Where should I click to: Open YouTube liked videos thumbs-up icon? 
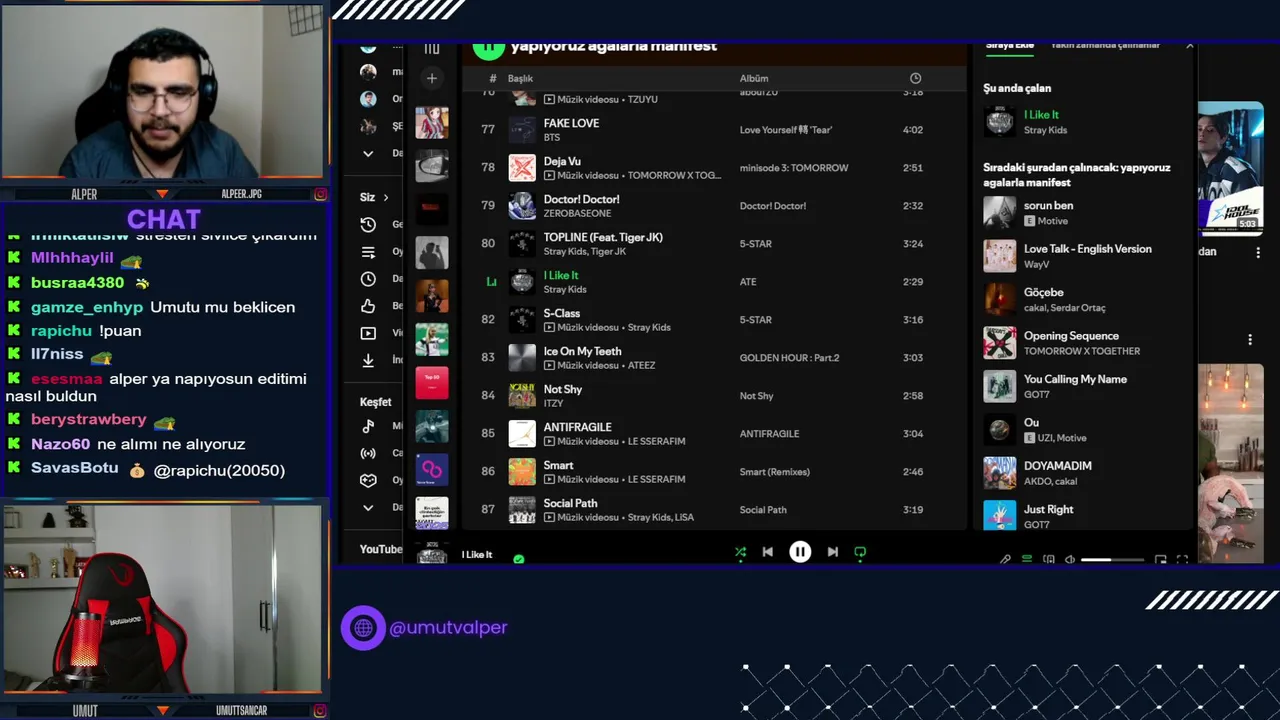click(x=368, y=306)
